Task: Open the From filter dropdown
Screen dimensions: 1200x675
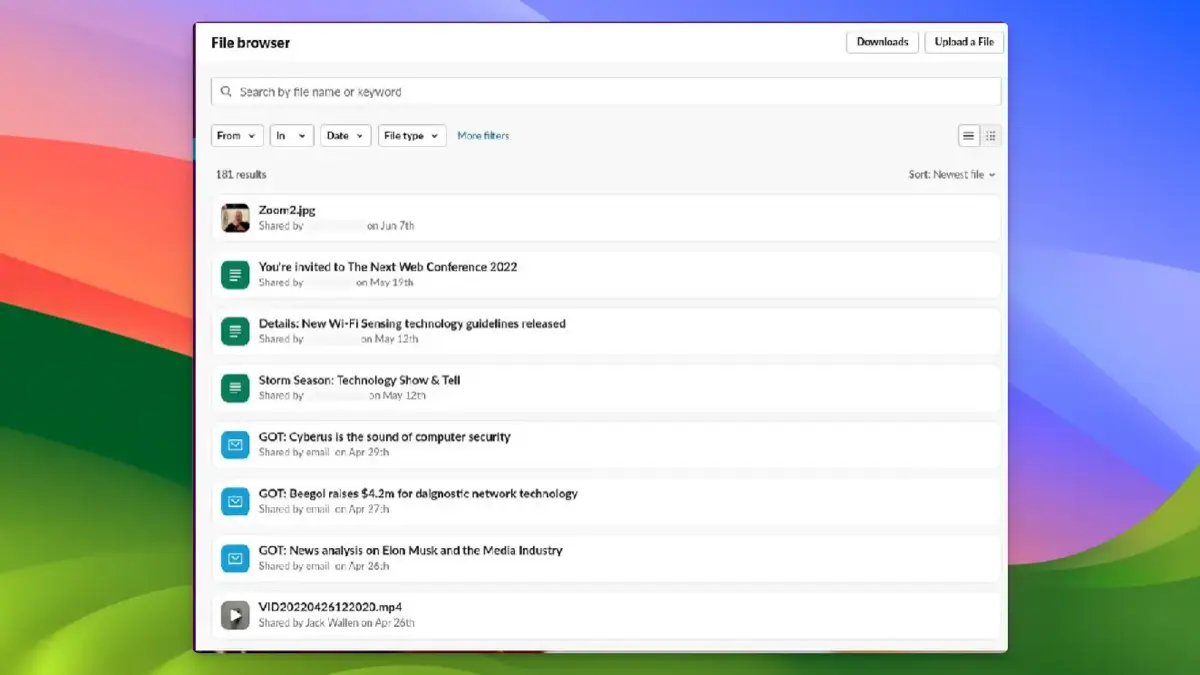Action: click(236, 135)
